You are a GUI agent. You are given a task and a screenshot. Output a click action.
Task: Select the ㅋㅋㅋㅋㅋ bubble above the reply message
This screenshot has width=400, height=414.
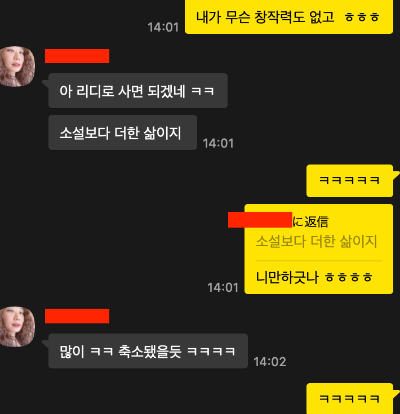click(350, 180)
